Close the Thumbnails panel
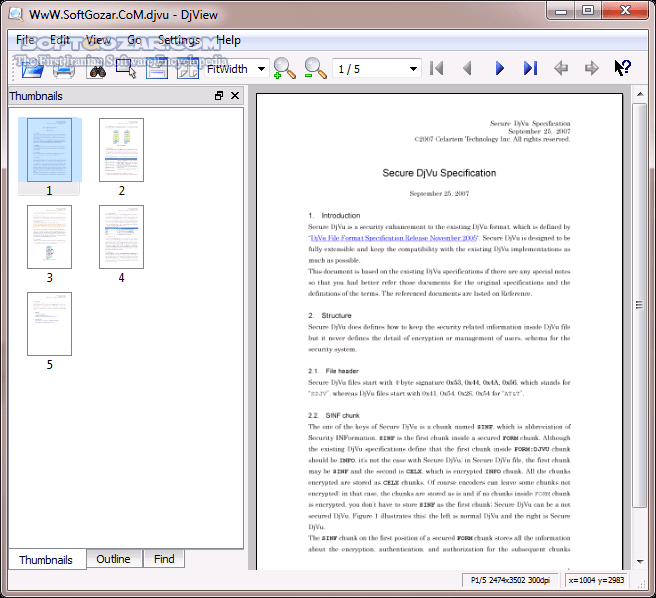The image size is (656, 598). coord(235,96)
